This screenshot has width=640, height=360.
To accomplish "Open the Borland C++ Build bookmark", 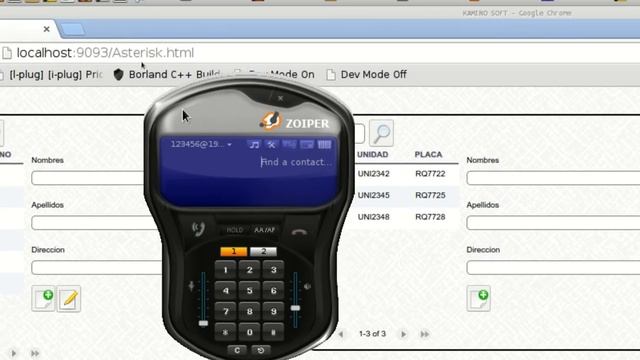I will point(167,75).
